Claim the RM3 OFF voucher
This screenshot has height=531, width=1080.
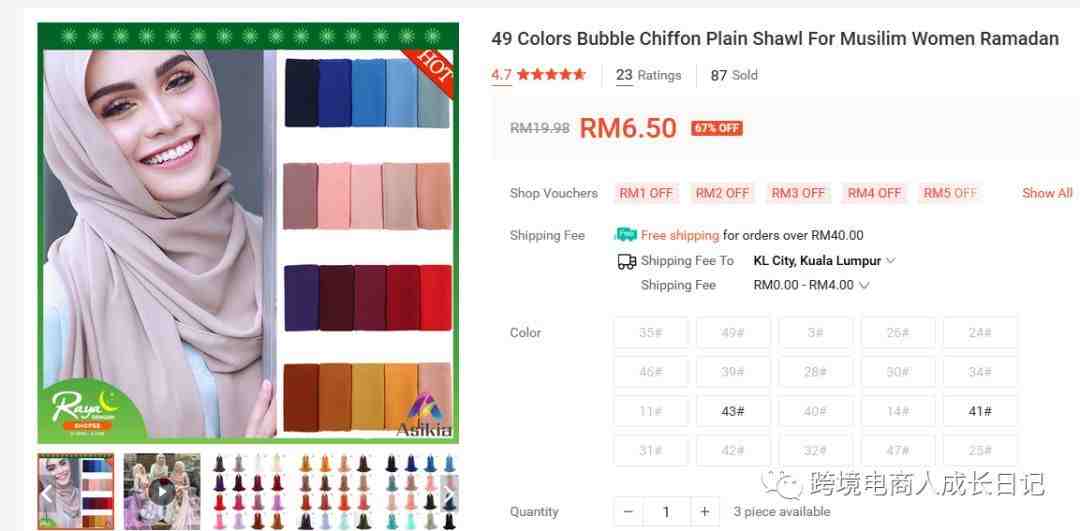click(798, 193)
